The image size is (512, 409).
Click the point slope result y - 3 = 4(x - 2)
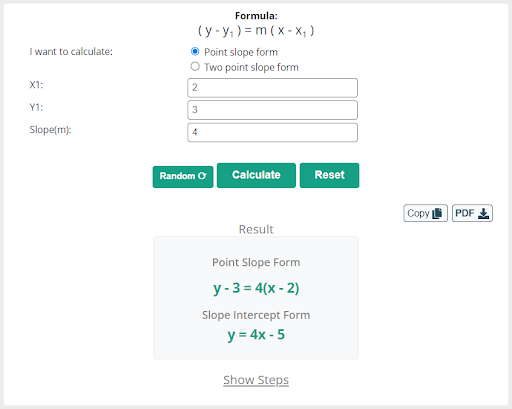tap(256, 288)
